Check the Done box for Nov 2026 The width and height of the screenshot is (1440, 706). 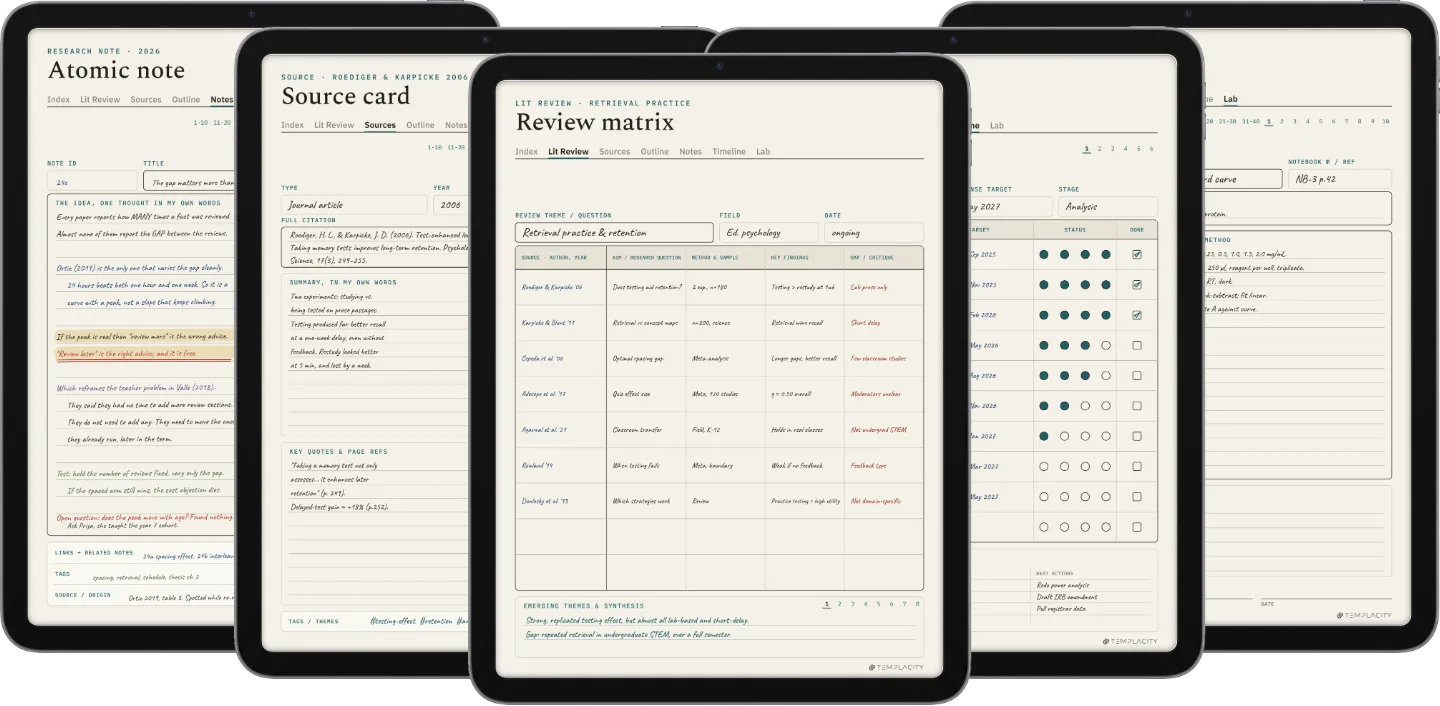(x=1136, y=406)
